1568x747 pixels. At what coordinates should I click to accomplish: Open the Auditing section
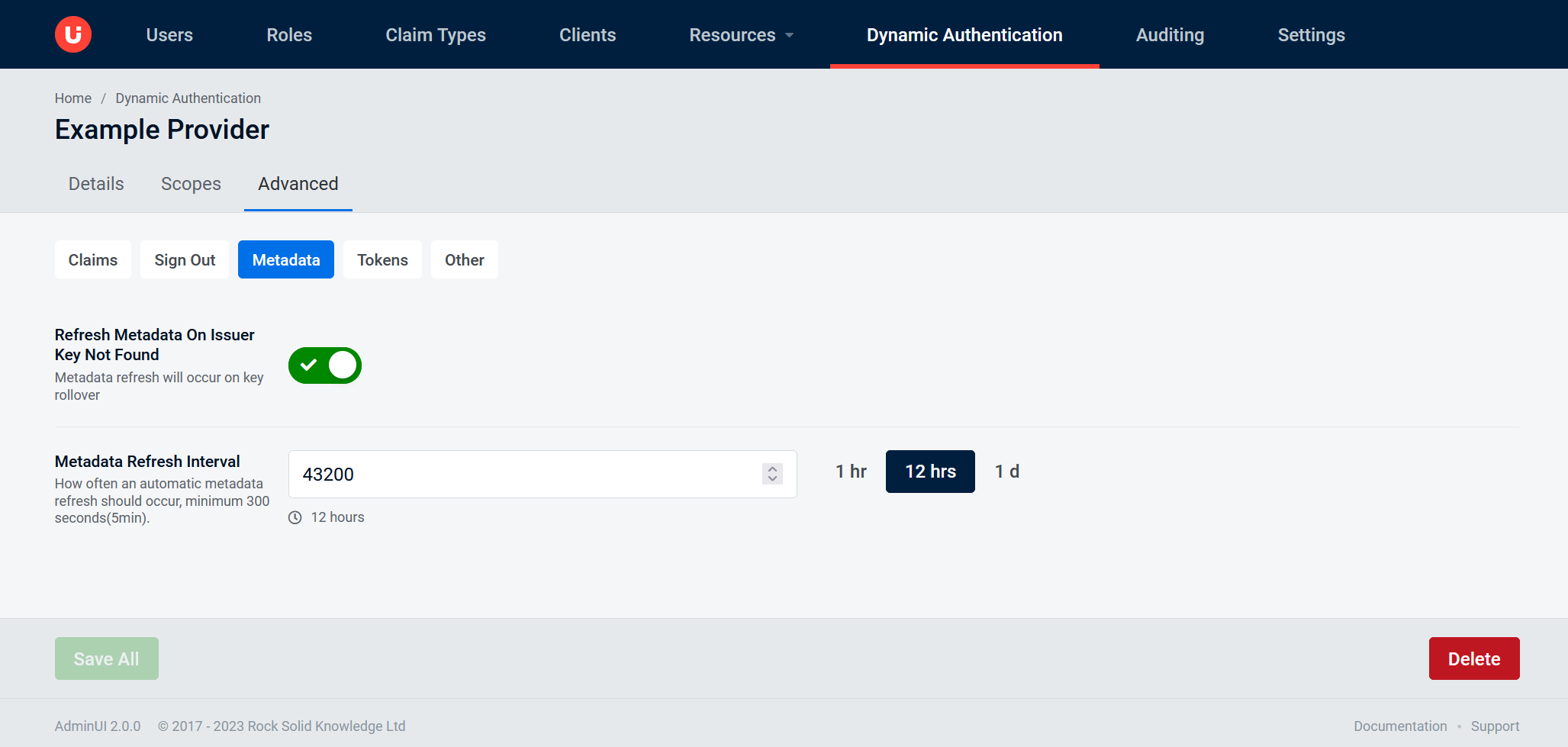(1170, 34)
